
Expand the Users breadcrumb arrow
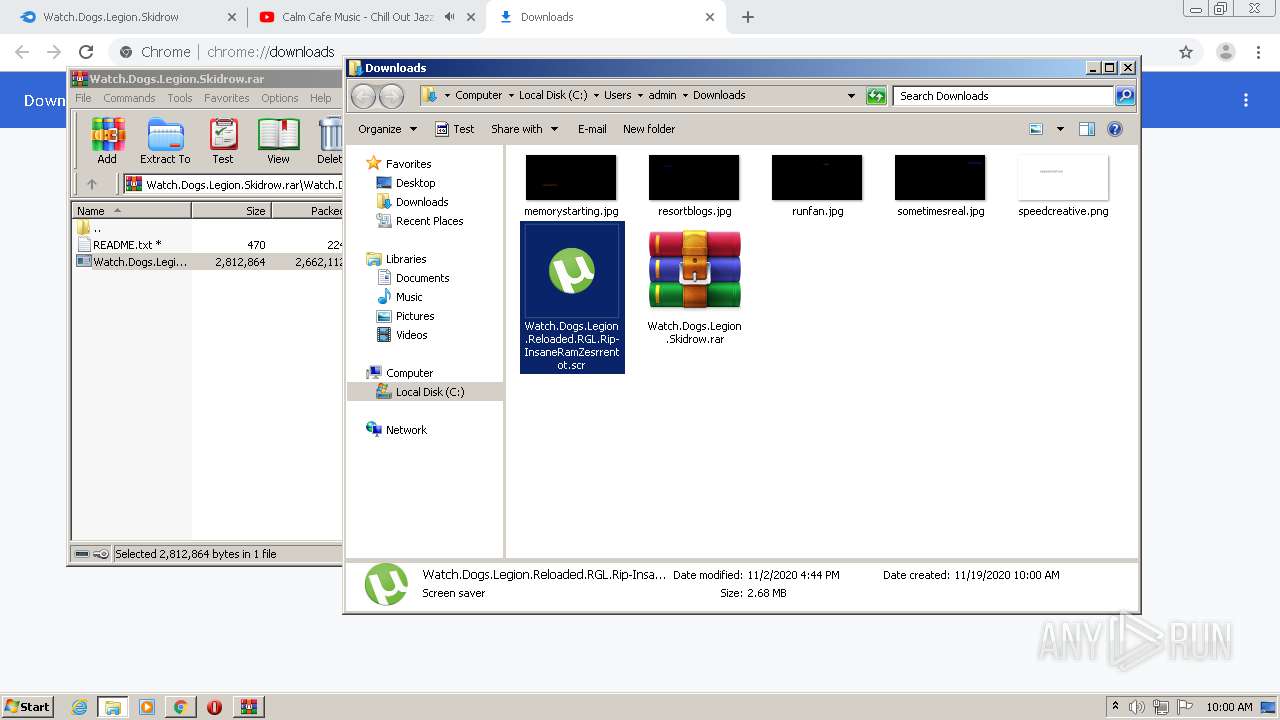click(640, 96)
